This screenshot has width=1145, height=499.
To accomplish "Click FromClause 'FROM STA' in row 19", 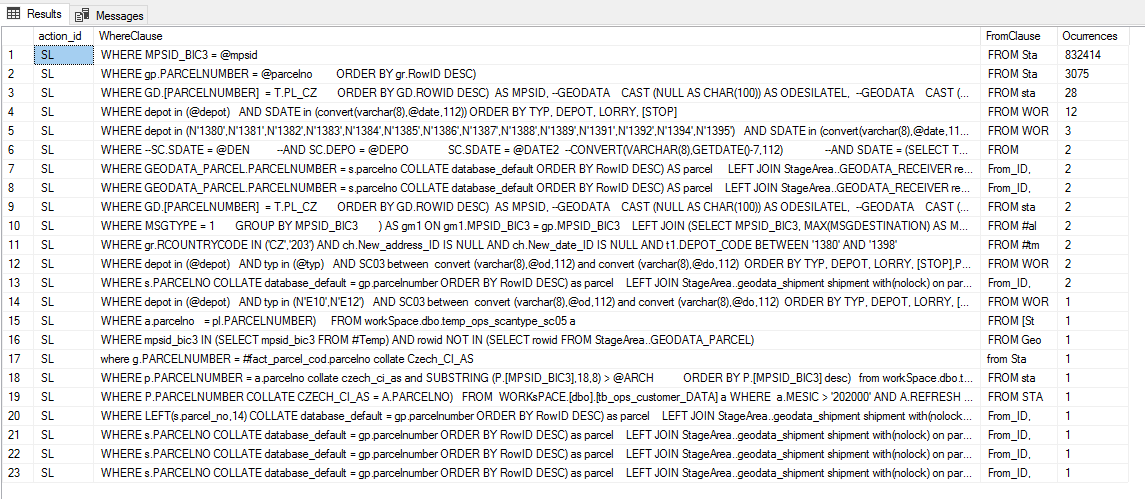I will (1019, 397).
